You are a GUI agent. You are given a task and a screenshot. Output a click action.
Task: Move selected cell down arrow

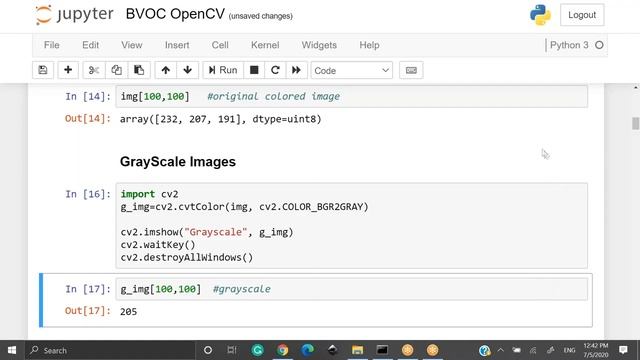coord(187,70)
